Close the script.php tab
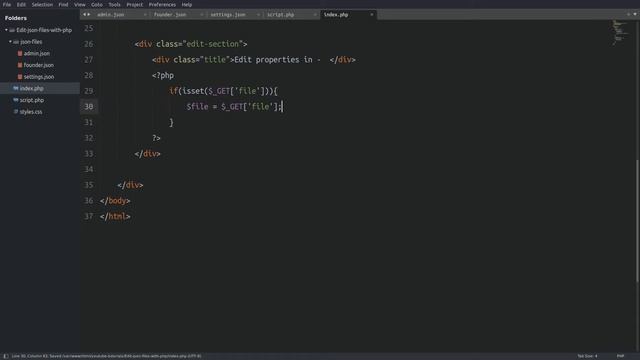This screenshot has width=640, height=360. click(315, 15)
